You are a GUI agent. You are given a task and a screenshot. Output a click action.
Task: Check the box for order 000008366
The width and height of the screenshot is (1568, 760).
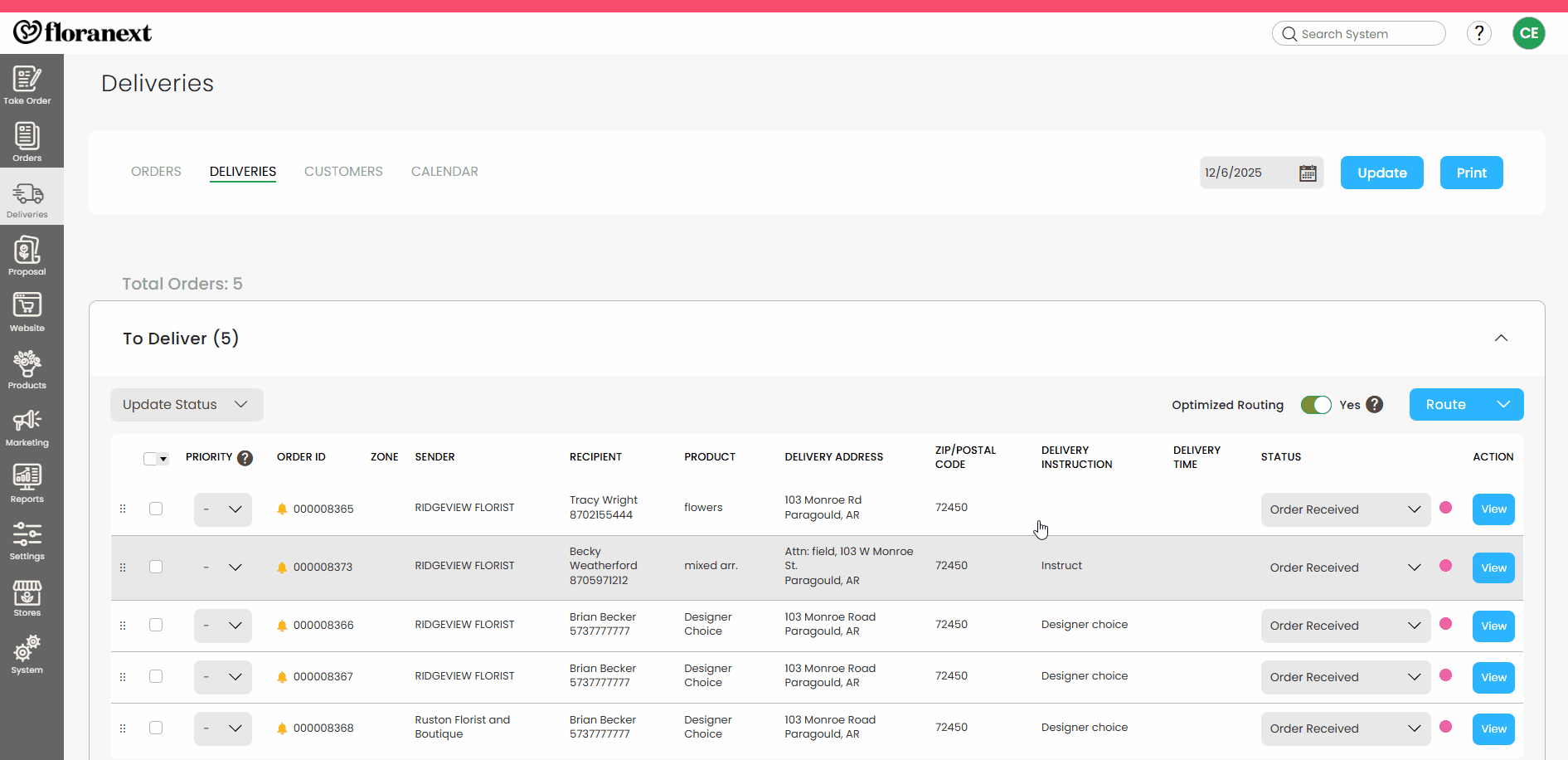(x=156, y=625)
